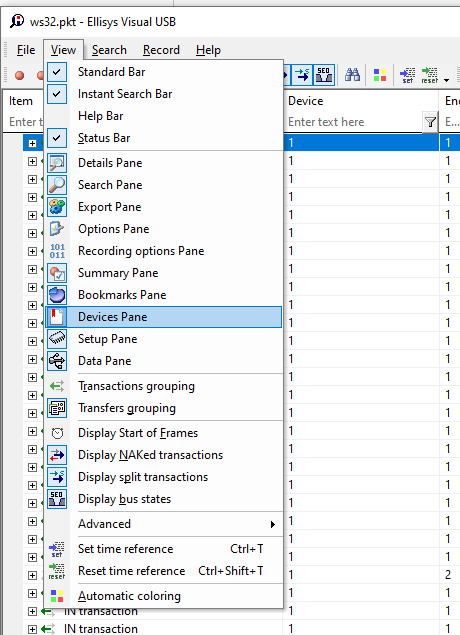Expand the last IN transaction row
The height and width of the screenshot is (635, 460).
(32, 629)
